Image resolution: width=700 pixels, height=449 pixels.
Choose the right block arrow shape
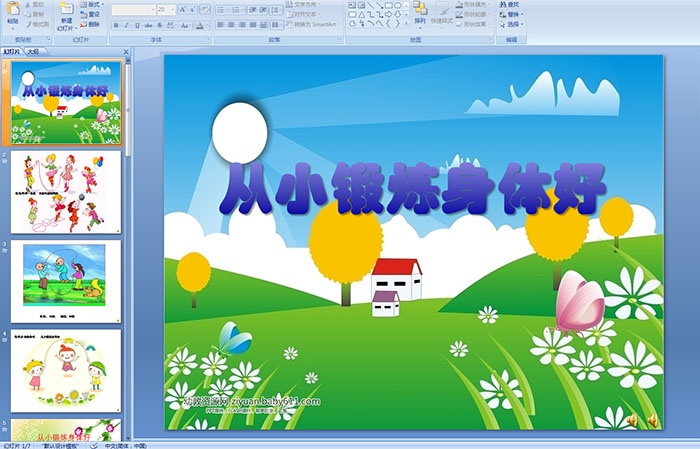tap(388, 14)
